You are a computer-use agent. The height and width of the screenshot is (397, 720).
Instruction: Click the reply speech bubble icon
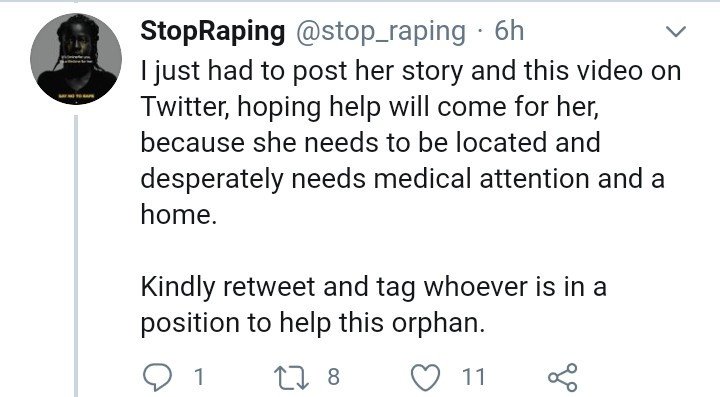(157, 377)
